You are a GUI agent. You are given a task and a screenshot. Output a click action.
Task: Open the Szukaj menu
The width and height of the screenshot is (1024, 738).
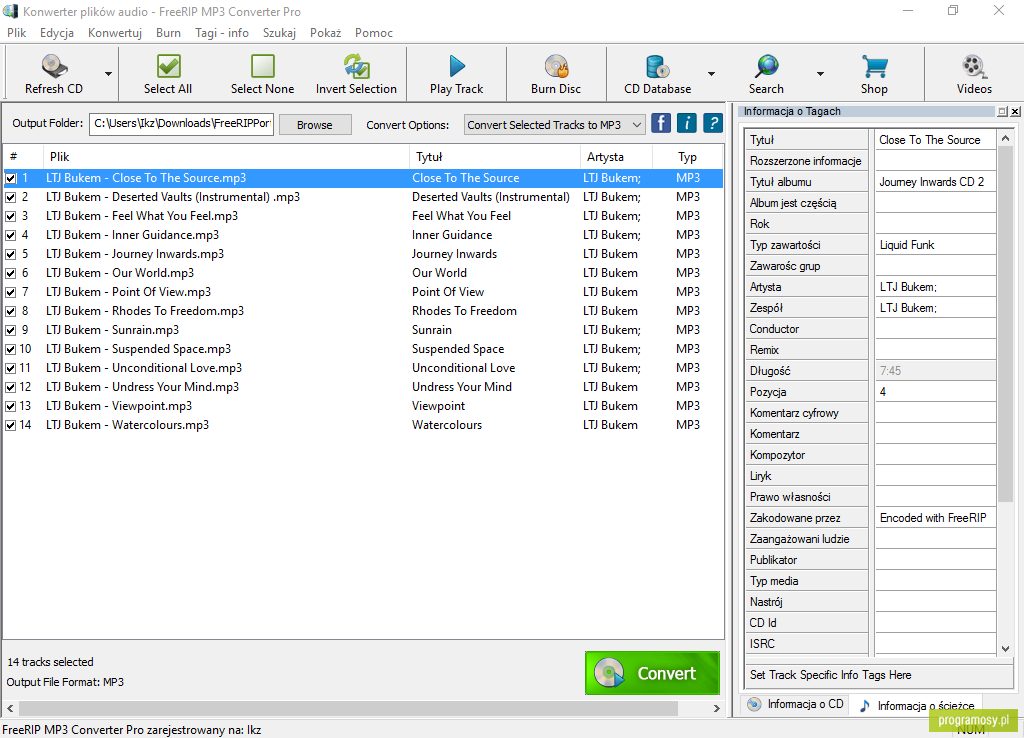280,33
